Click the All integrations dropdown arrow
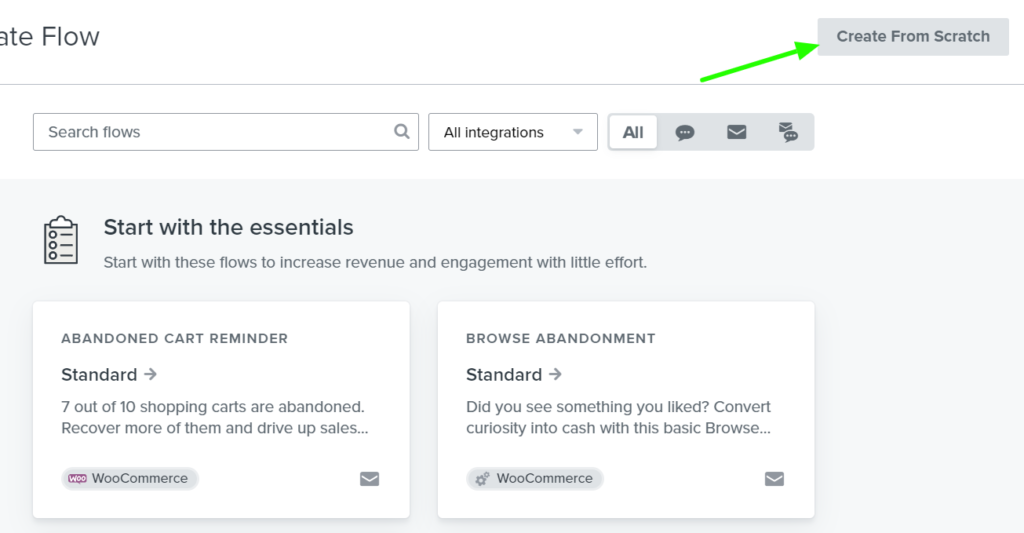The width and height of the screenshot is (1024, 533). coord(577,132)
